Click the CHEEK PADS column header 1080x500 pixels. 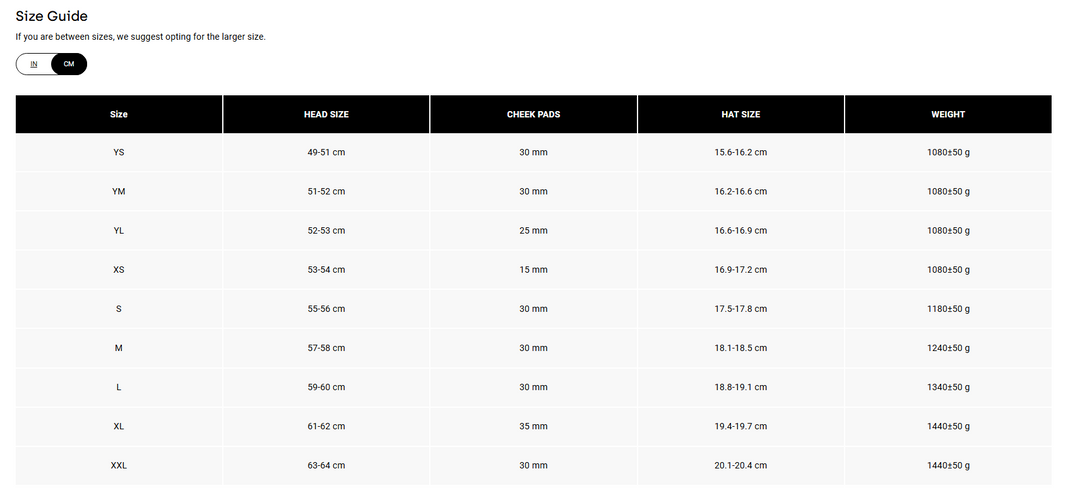tap(533, 114)
